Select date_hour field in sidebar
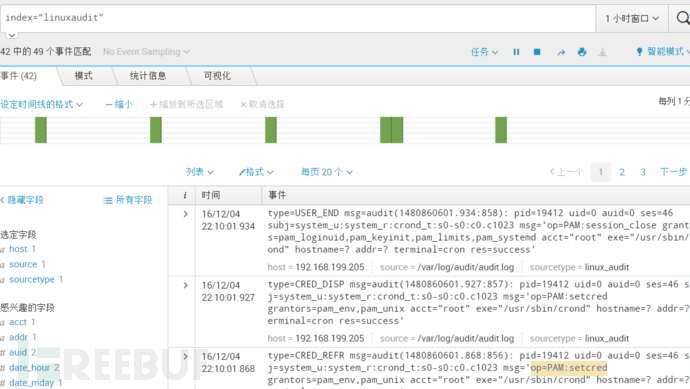 click(x=29, y=367)
